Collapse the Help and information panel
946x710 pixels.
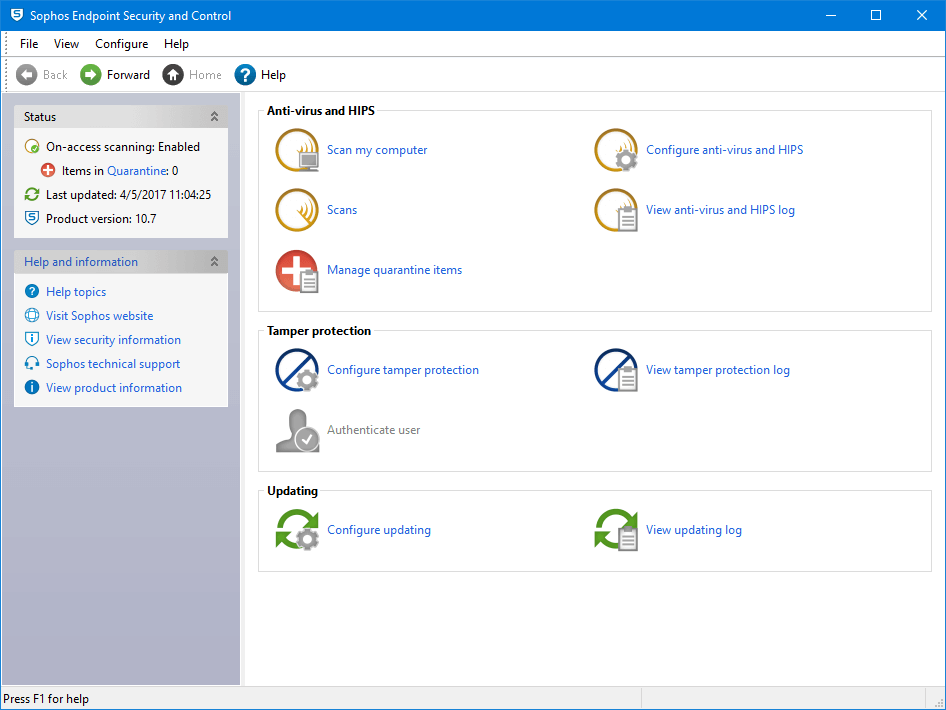213,261
